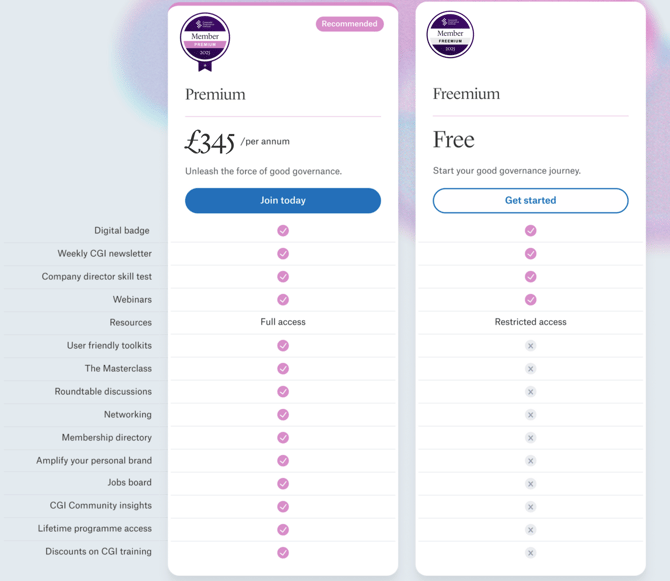This screenshot has height=581, width=670.
Task: Click Premium checkmark for Company director skill test
Action: (x=283, y=276)
